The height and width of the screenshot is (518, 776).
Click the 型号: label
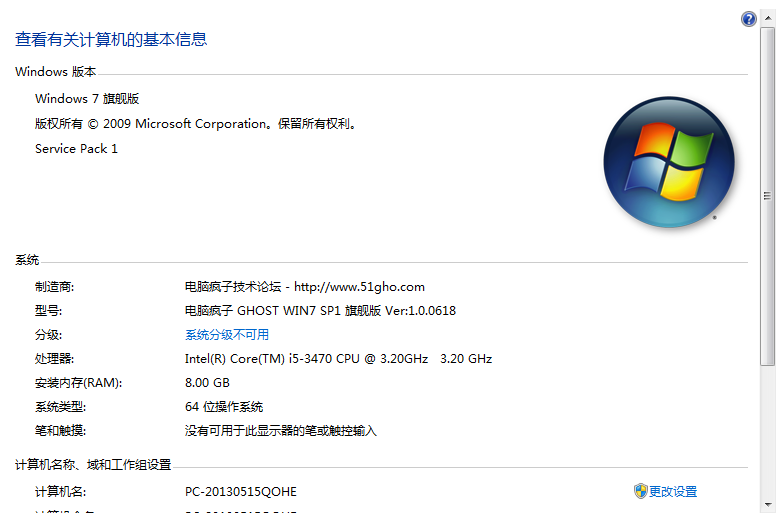(x=48, y=311)
